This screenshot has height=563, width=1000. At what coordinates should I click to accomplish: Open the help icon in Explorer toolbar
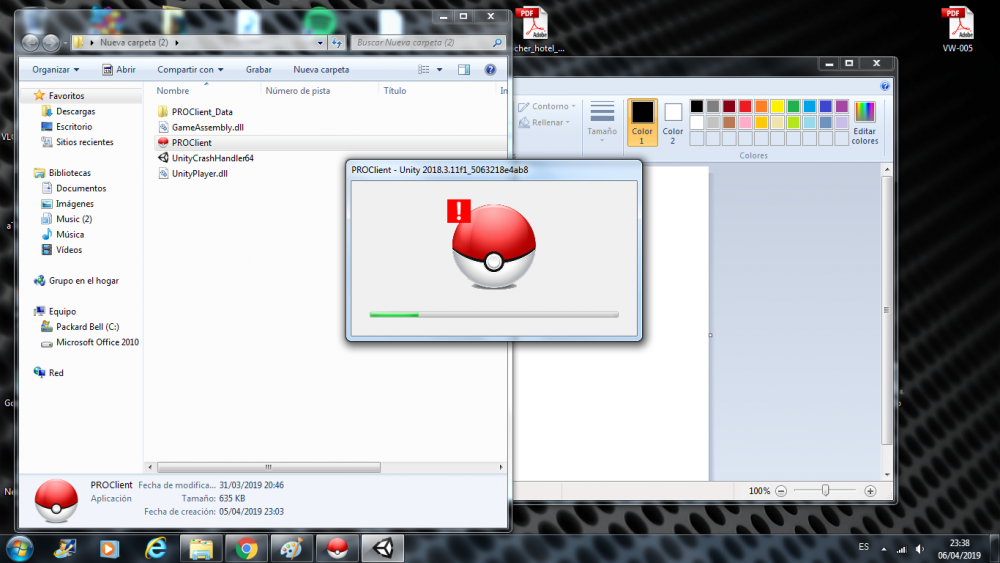click(x=490, y=70)
